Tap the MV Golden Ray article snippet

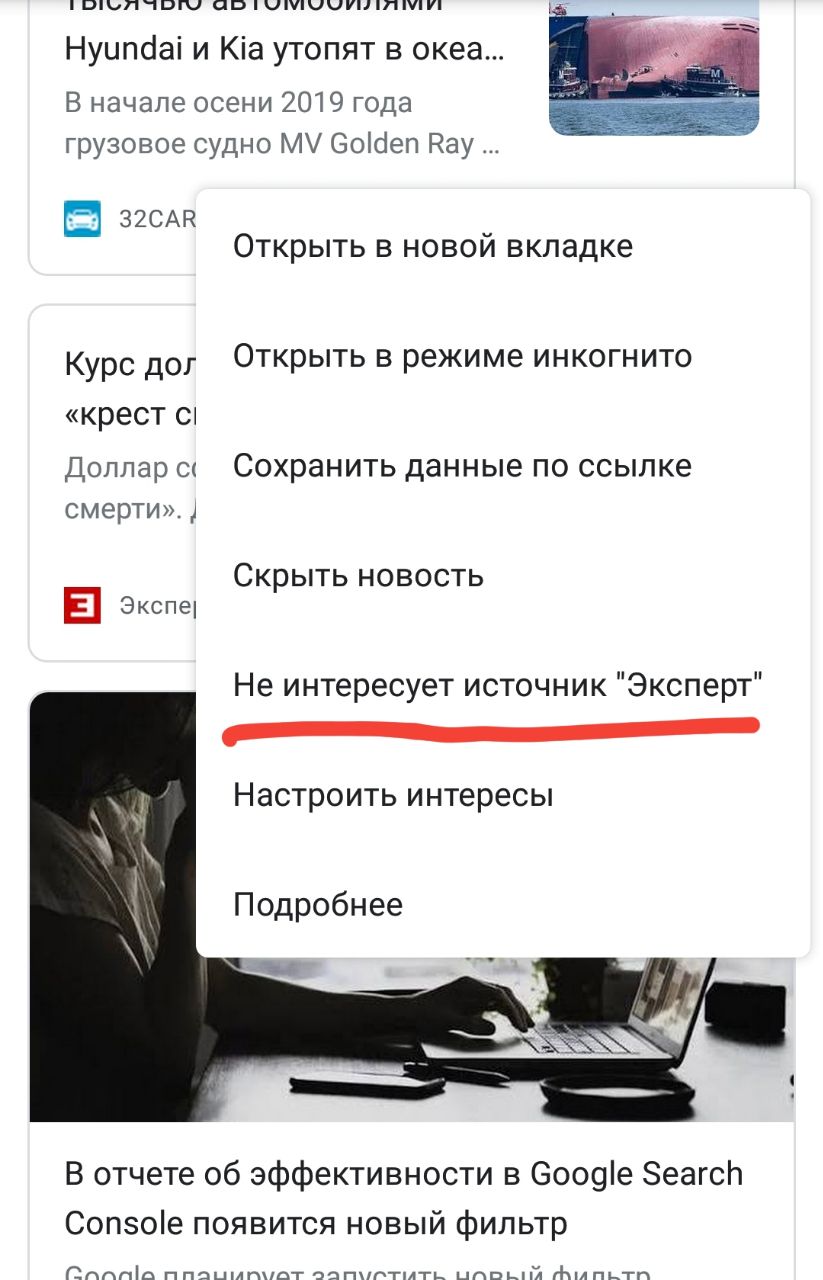pos(282,124)
